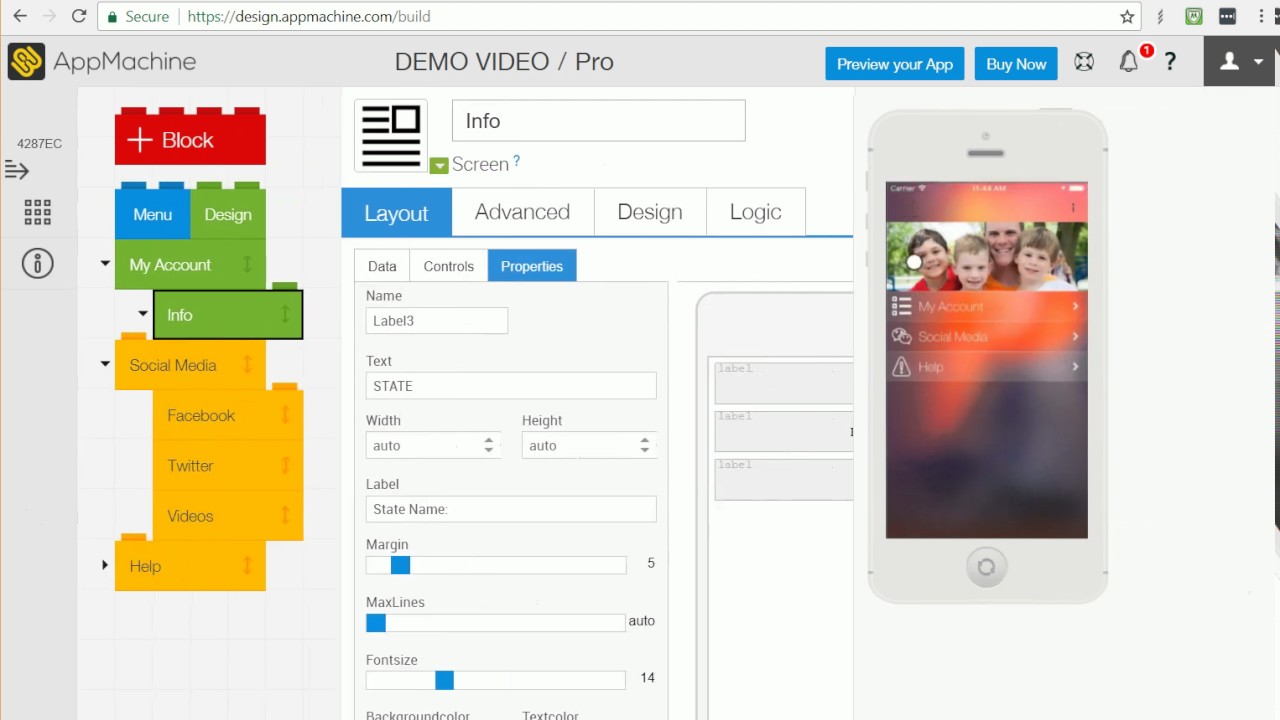Select the Controls tab
1280x720 pixels.
tap(448, 266)
